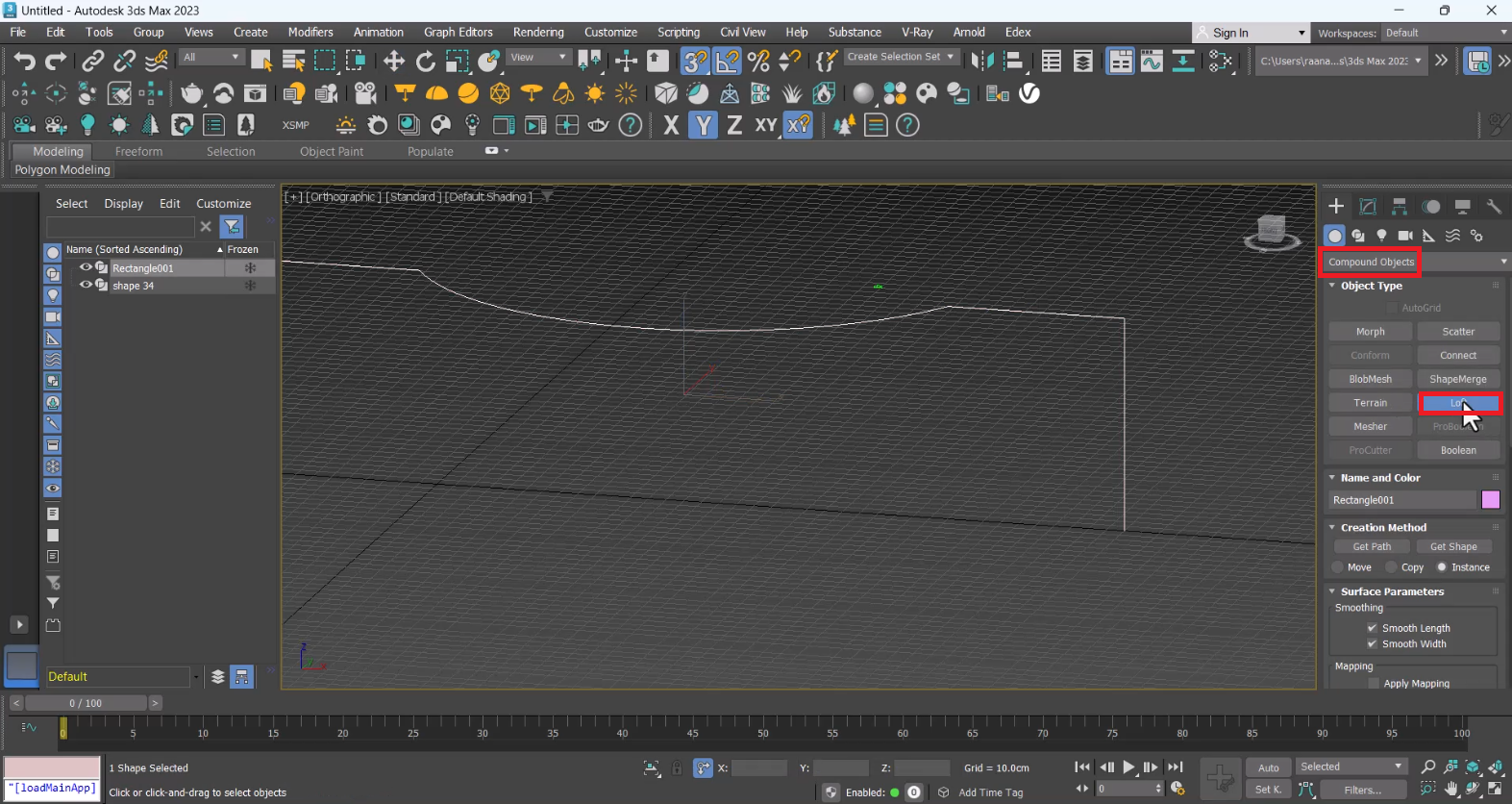Click the Cameras category icon in Create panel
This screenshot has height=804, width=1512.
1404,236
